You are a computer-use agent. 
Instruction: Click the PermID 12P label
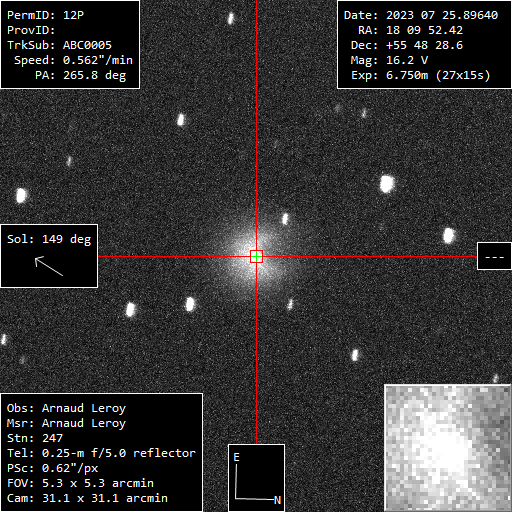click(45, 15)
